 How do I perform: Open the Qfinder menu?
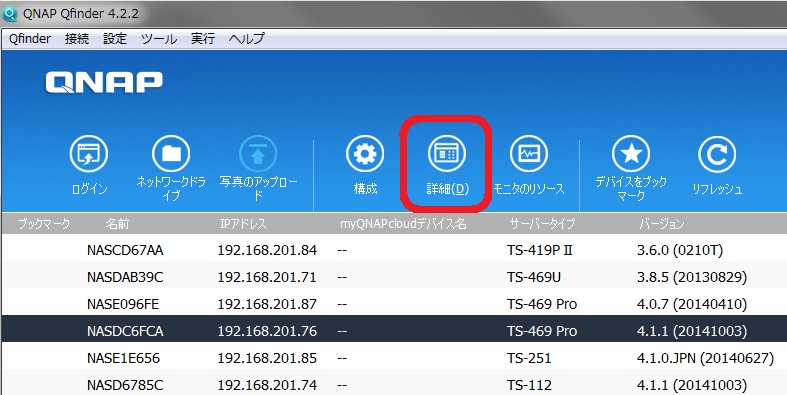(30, 39)
